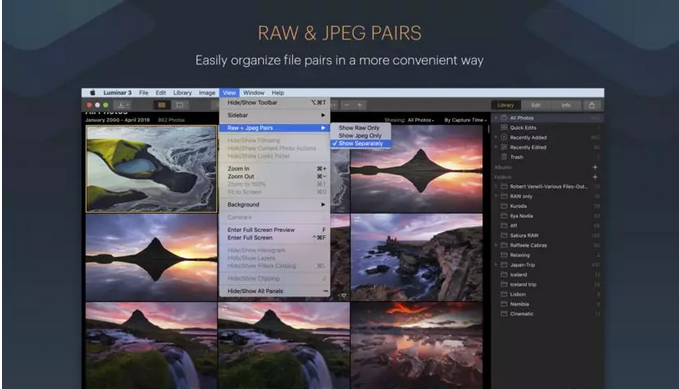Add a new folder with plus icon

[x=595, y=177]
